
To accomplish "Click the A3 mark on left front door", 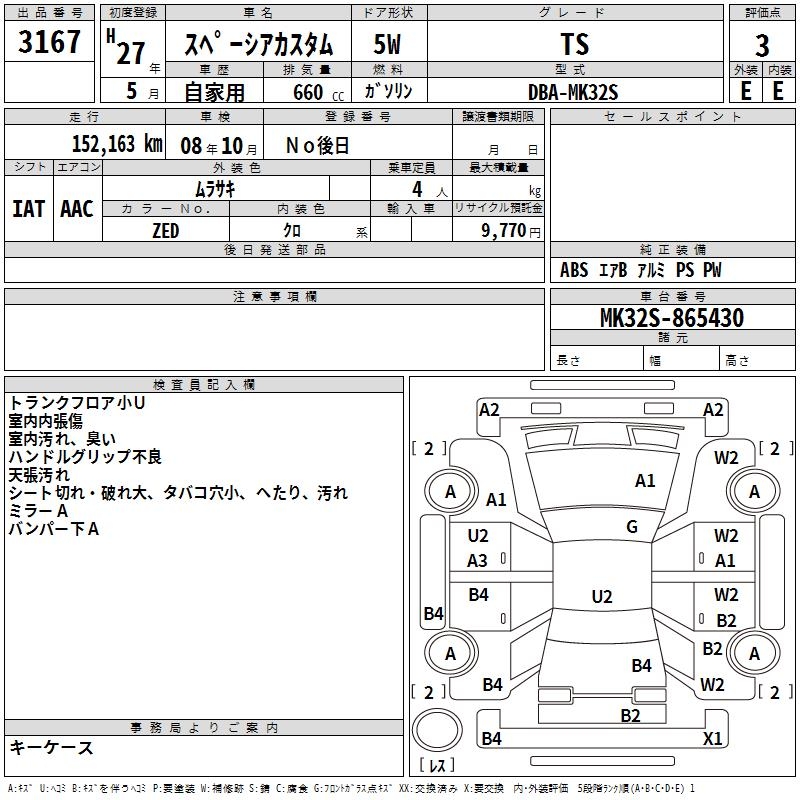I will pyautogui.click(x=478, y=561).
